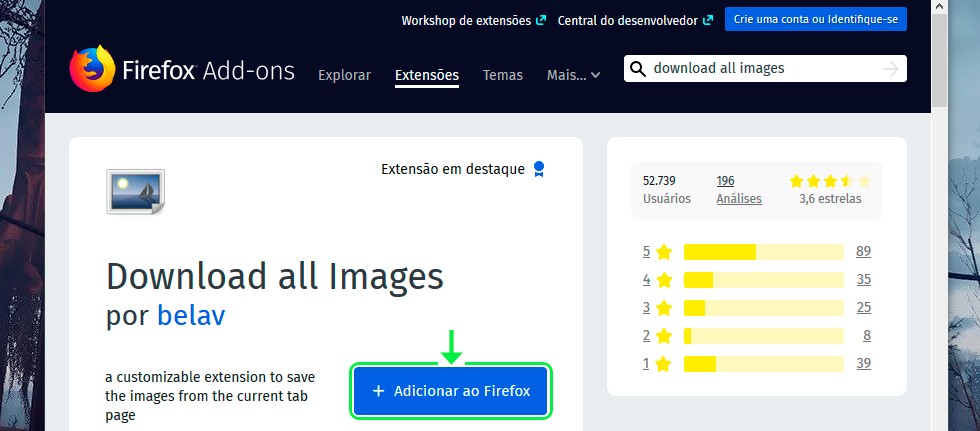980x431 pixels.
Task: Filter by 4 star reviews link
Action: (x=657, y=280)
